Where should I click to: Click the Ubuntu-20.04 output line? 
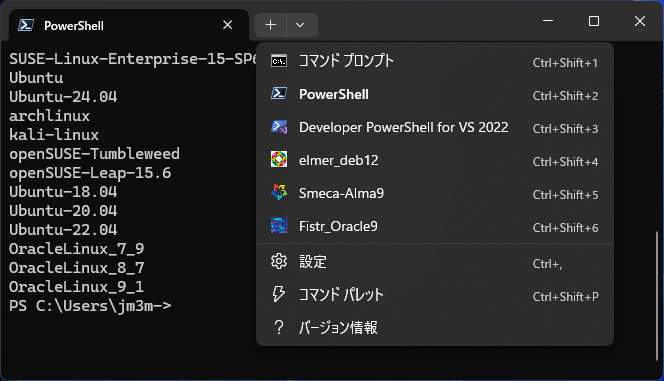[63, 211]
